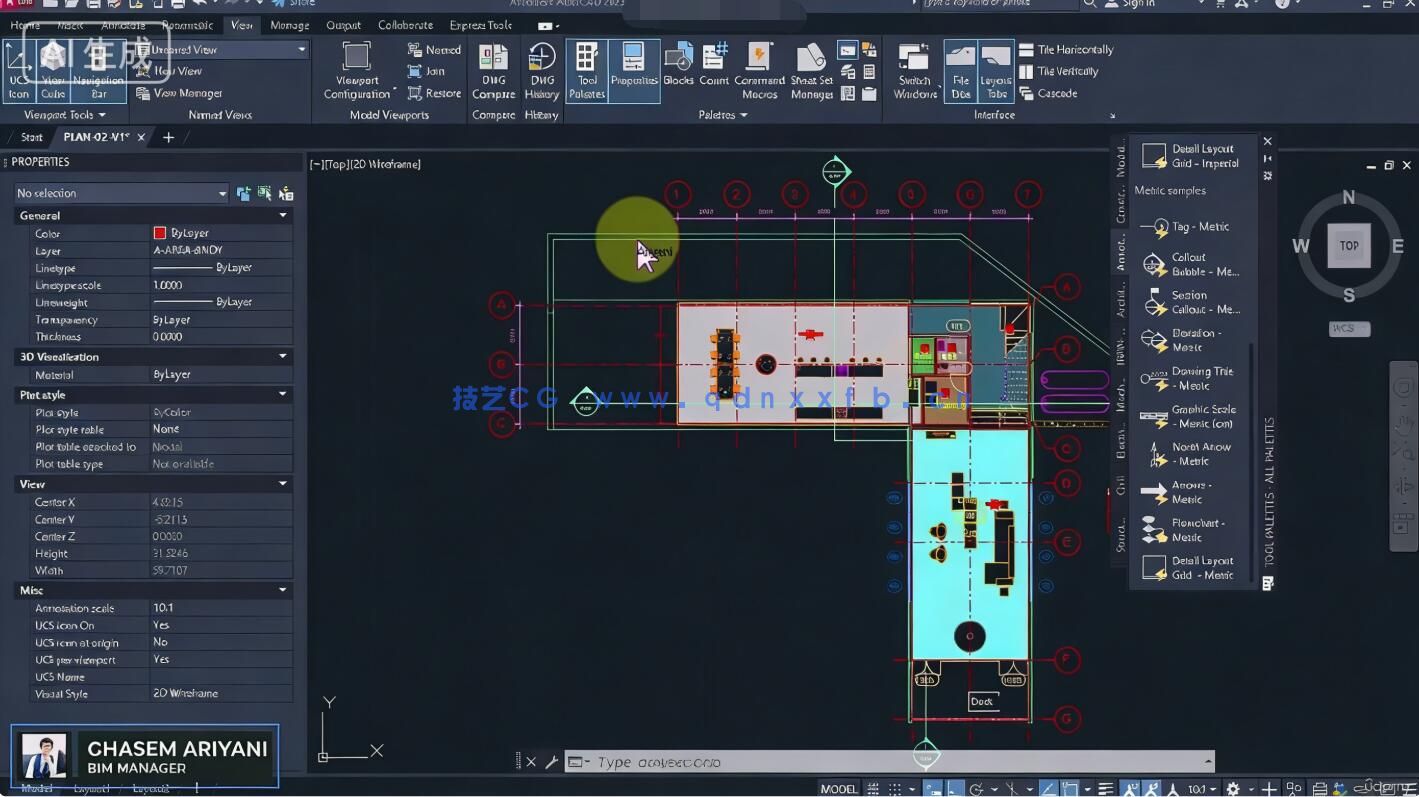Switch to the Manage ribbon tab
The image size is (1419, 797).
click(289, 25)
